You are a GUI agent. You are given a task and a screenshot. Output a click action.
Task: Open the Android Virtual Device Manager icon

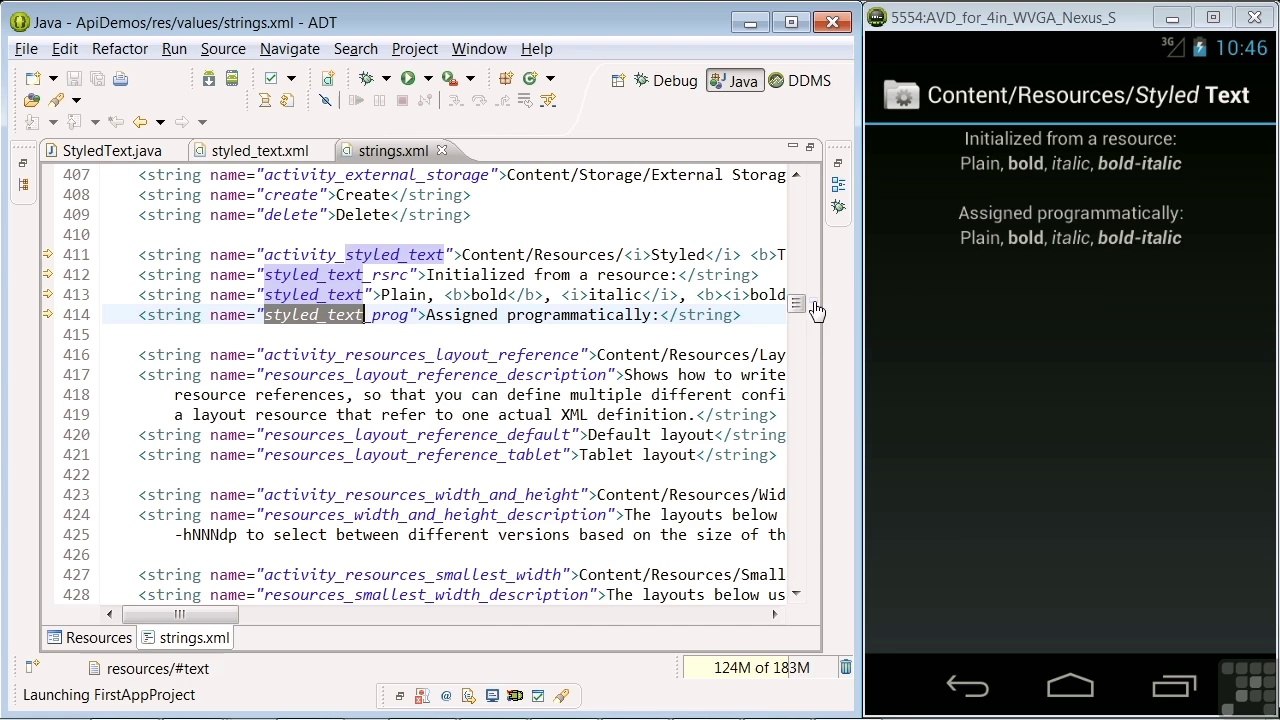tap(232, 78)
